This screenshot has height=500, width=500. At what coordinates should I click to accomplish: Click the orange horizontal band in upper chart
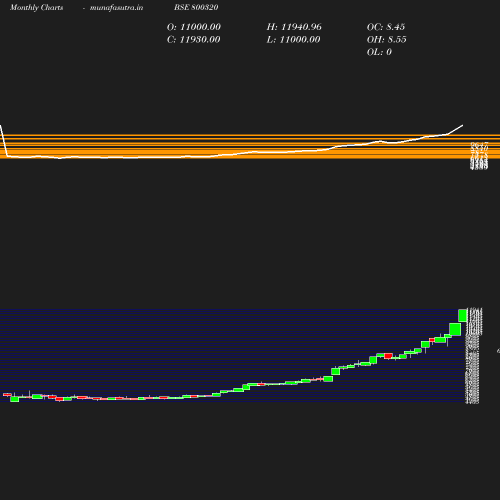point(250,147)
